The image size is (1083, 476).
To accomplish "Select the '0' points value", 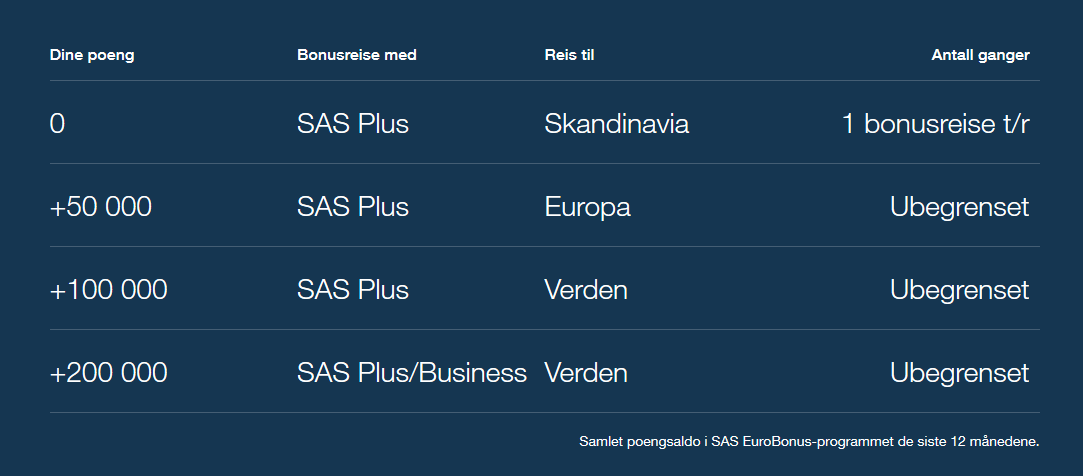I will coord(57,125).
